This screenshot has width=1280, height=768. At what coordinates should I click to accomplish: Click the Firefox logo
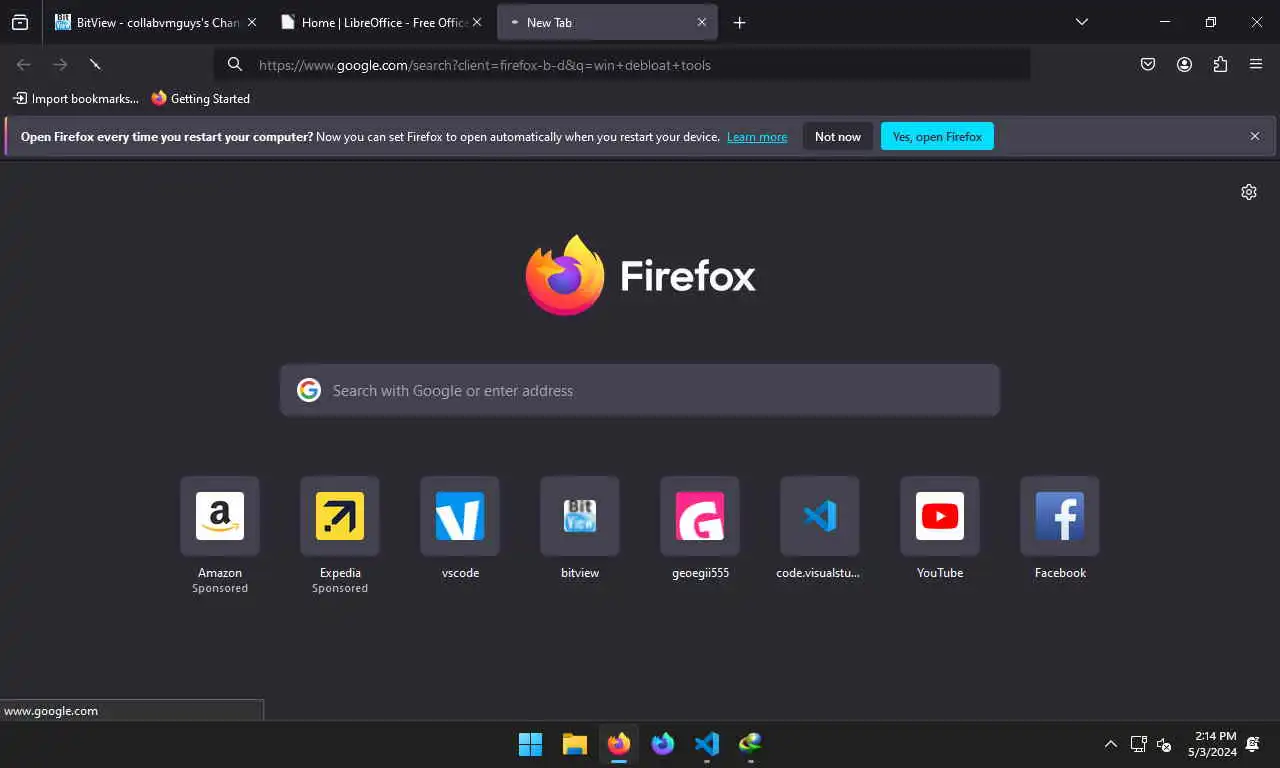(640, 275)
